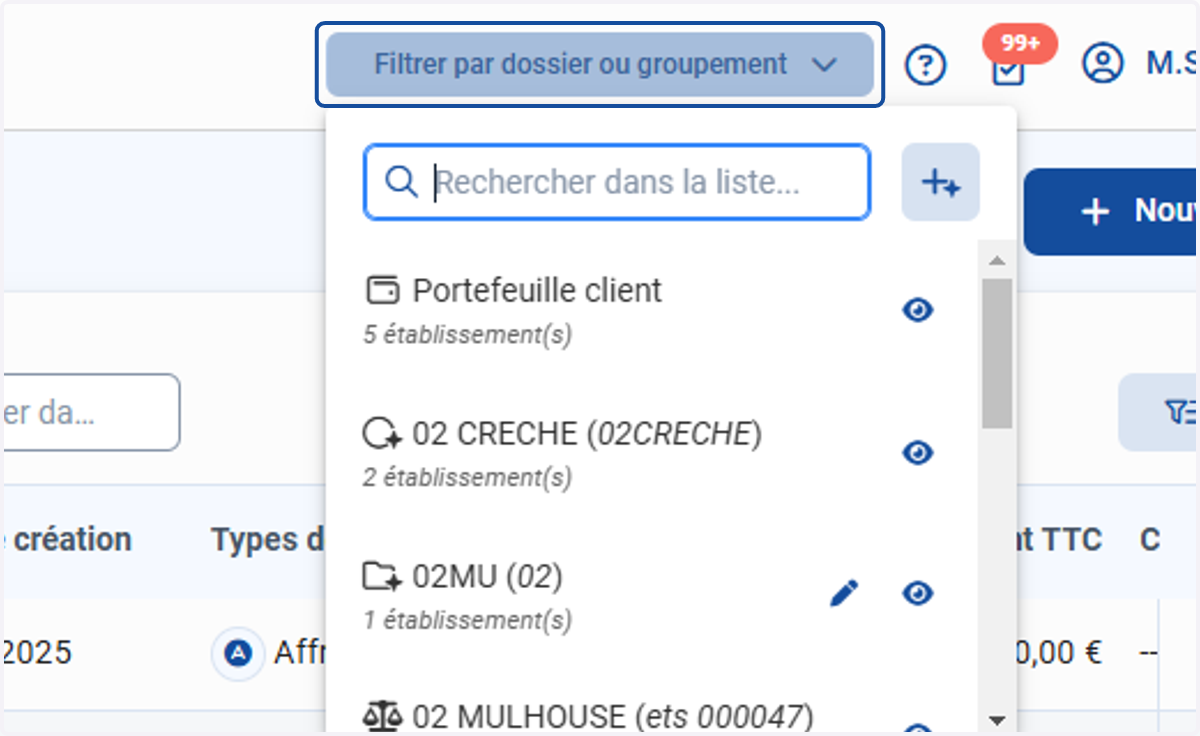Click the scales icon of 02 MULHOUSE

381,715
